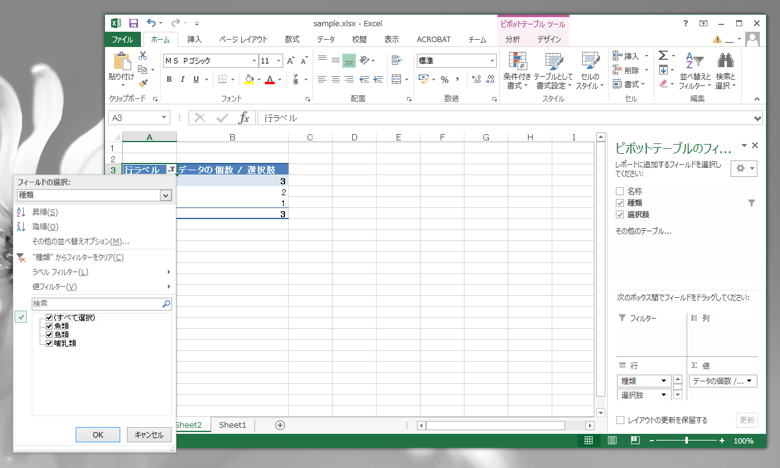Toggle Italic formatting
The height and width of the screenshot is (468, 780).
(x=183, y=79)
